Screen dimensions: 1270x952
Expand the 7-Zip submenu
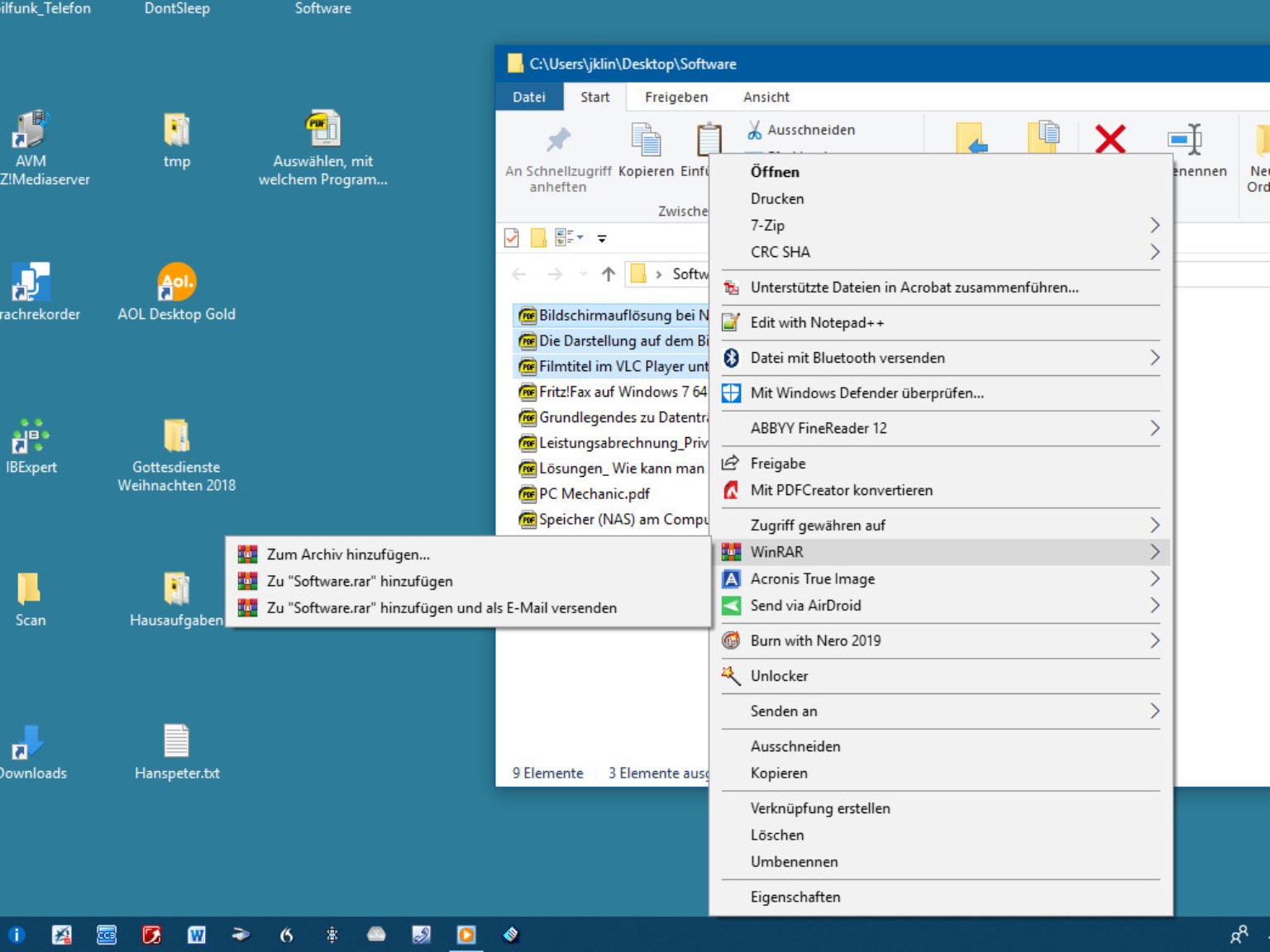coord(940,225)
